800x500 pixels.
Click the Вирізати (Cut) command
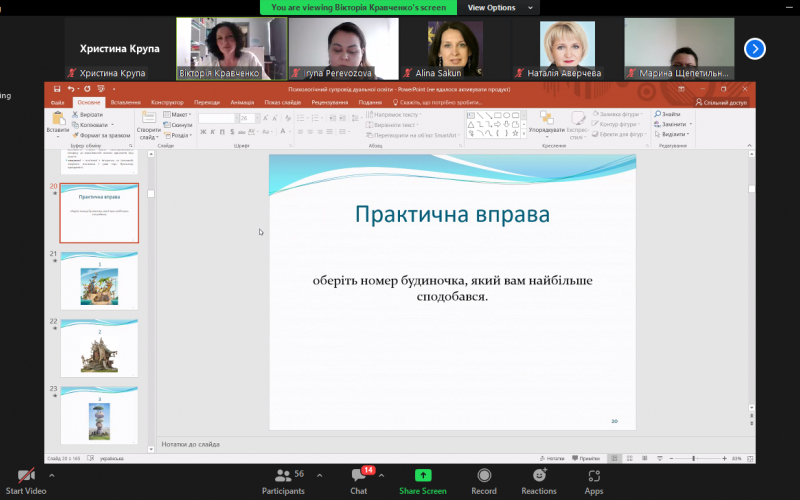coord(88,115)
